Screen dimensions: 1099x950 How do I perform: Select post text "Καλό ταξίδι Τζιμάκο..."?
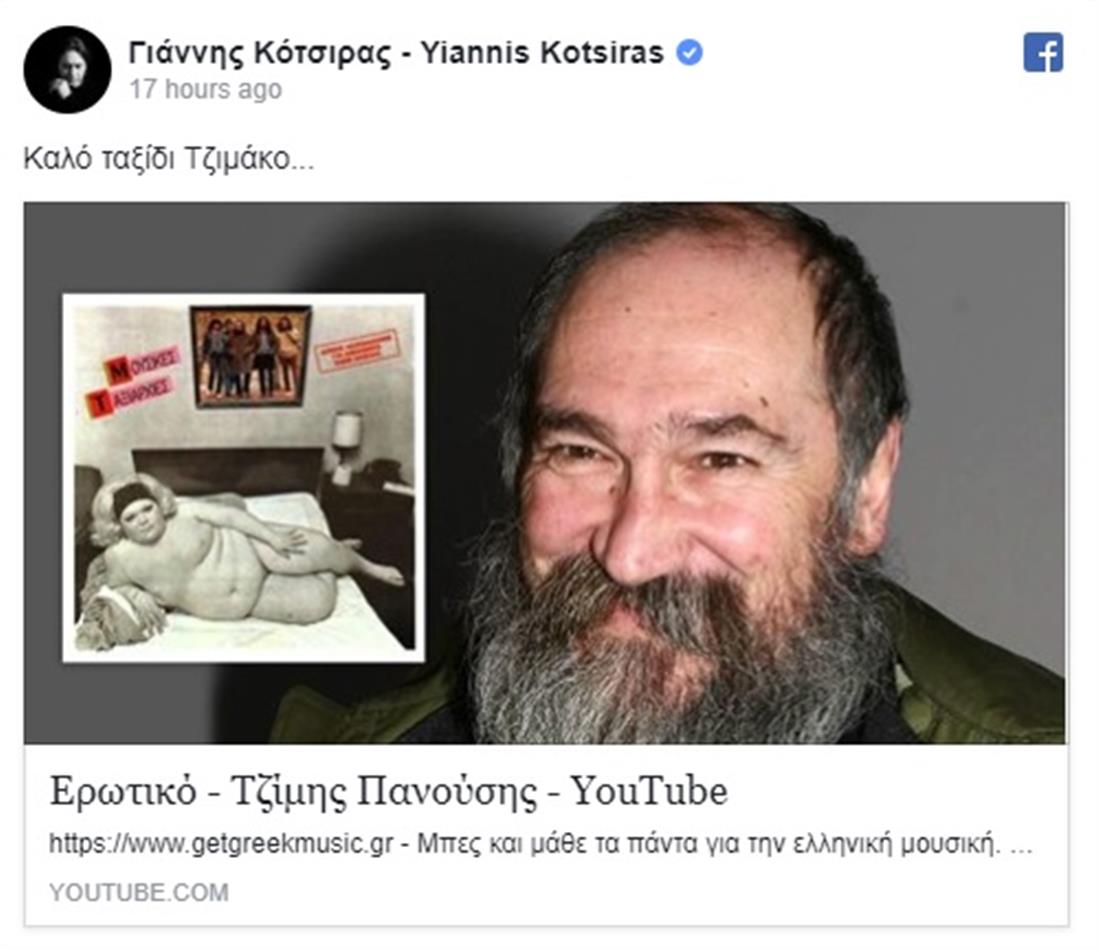tap(169, 159)
